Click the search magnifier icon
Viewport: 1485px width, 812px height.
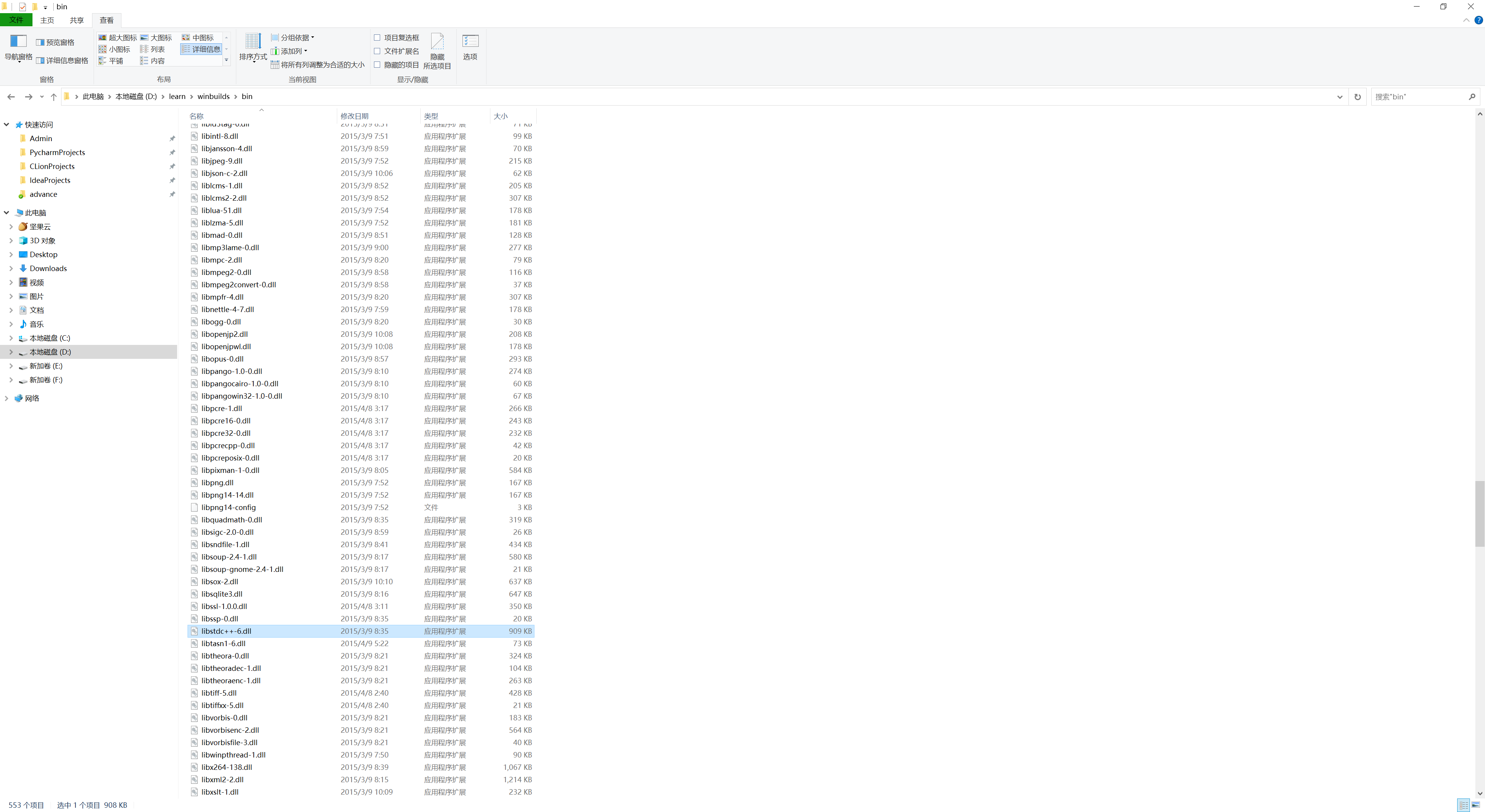pyautogui.click(x=1472, y=97)
